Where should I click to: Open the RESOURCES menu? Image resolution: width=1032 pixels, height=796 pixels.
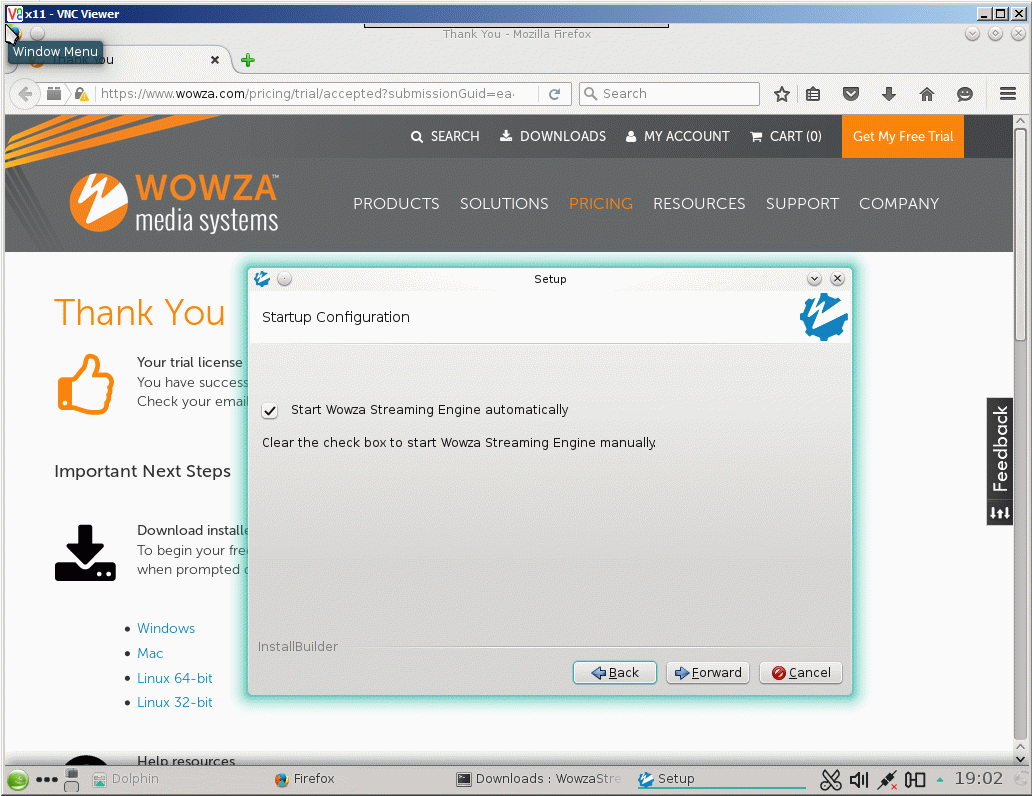coord(699,203)
